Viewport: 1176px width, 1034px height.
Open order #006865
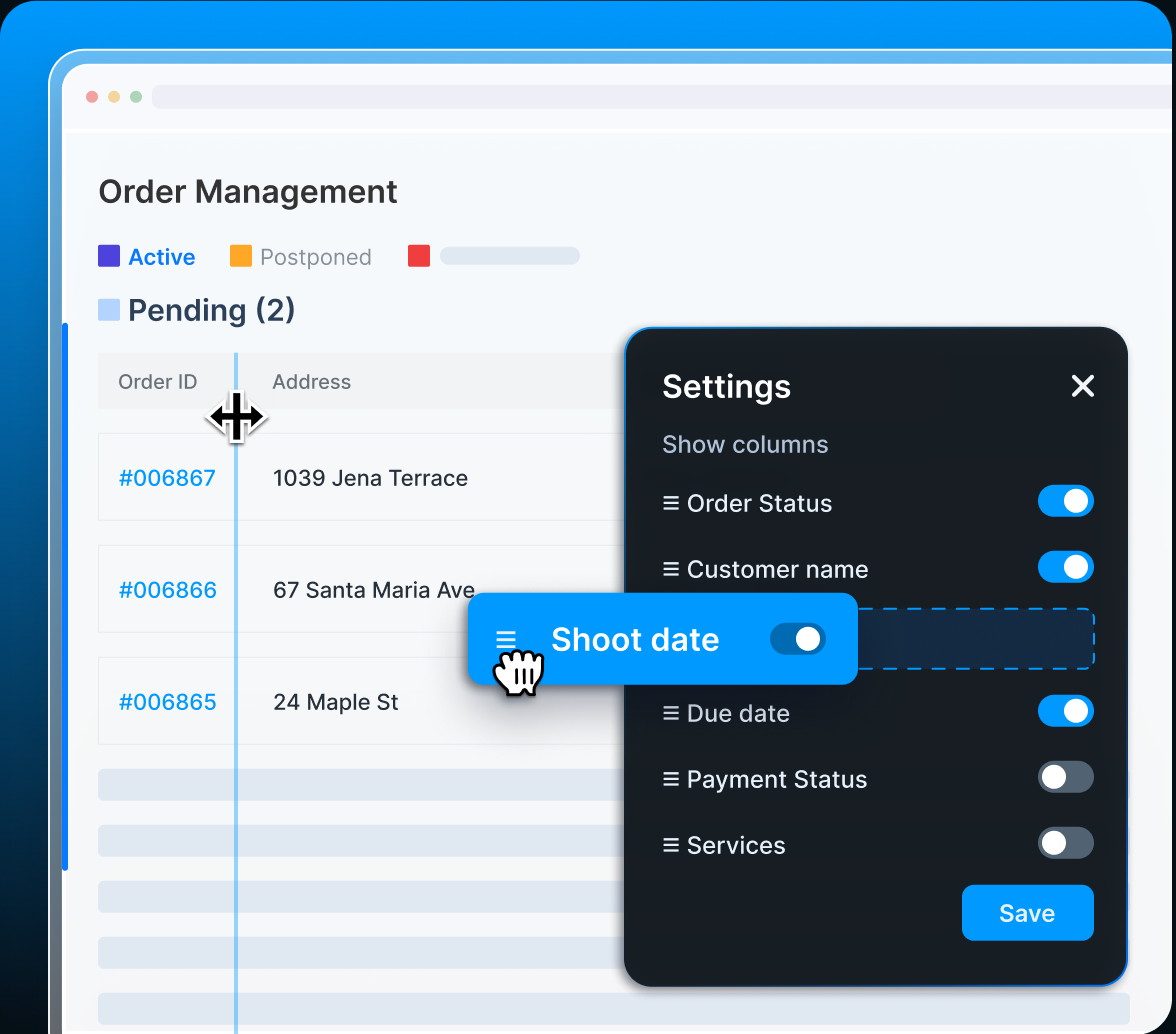(168, 702)
